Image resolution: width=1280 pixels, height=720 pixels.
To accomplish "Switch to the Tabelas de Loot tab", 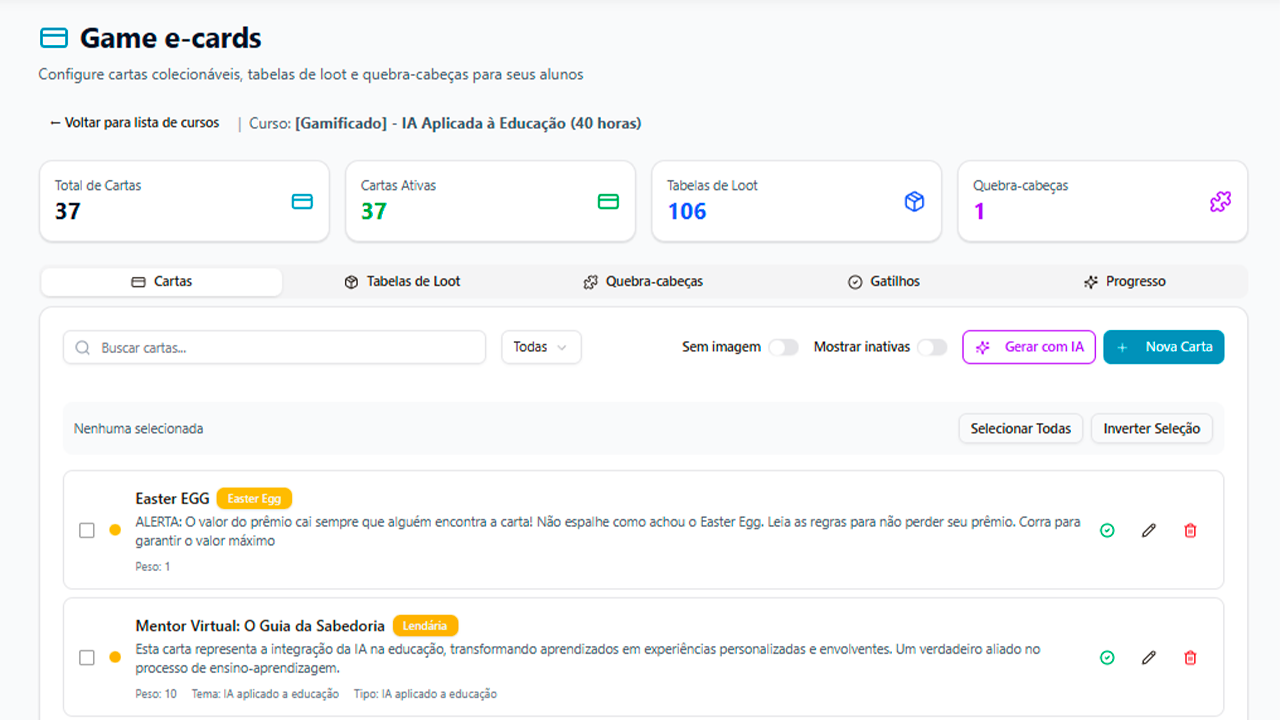I will click(402, 282).
